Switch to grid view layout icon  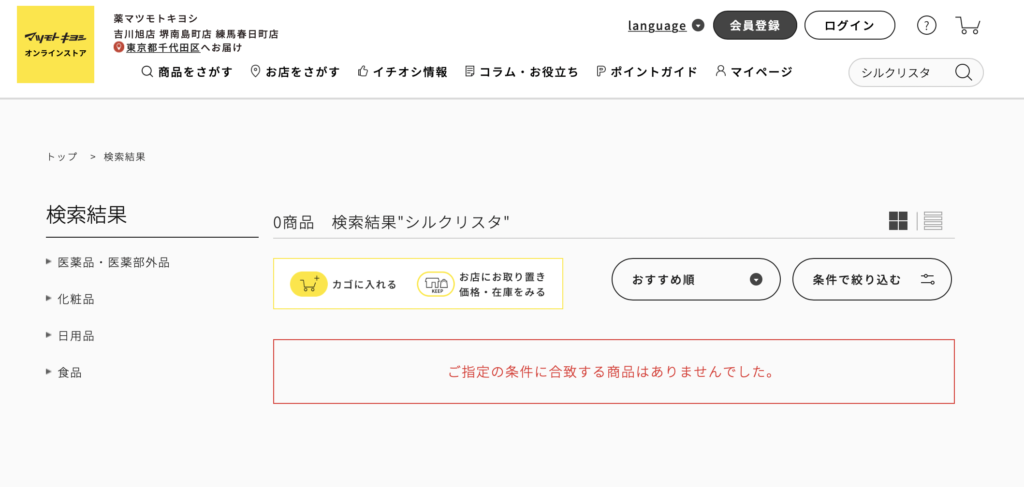tap(898, 221)
